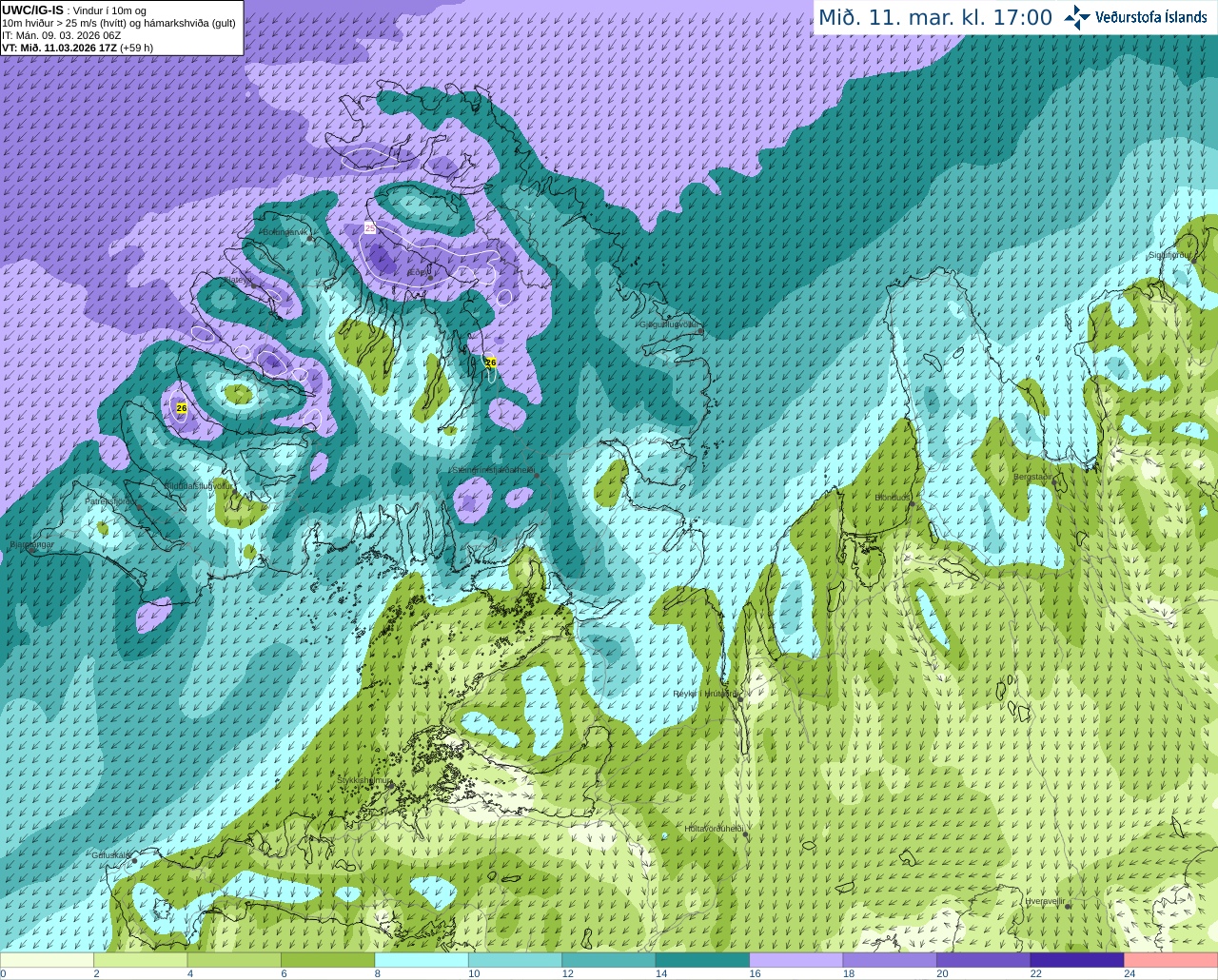Click the light cyan 8–10 m/s legend swatch
This screenshot has width=1218, height=980.
click(422, 959)
